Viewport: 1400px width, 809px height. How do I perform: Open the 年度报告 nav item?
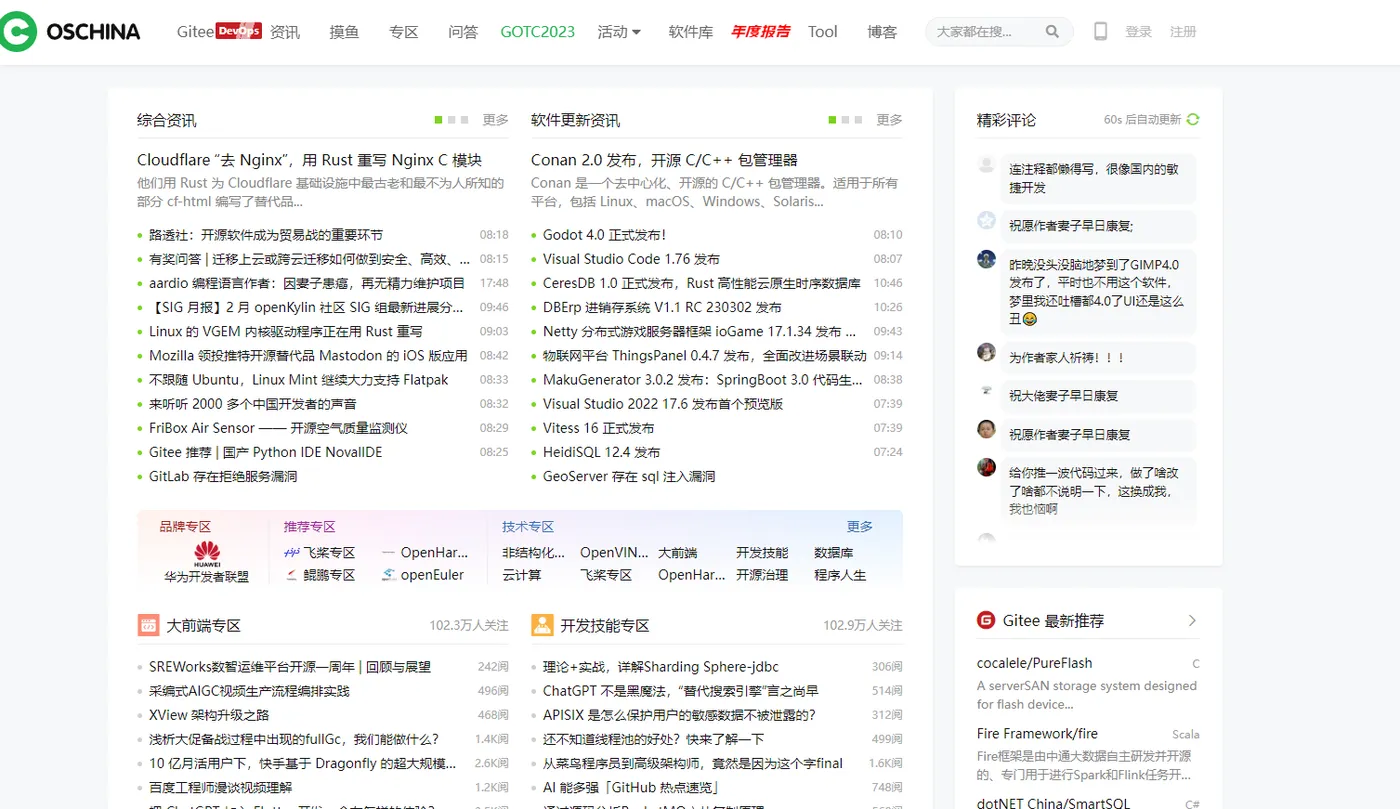coord(760,32)
